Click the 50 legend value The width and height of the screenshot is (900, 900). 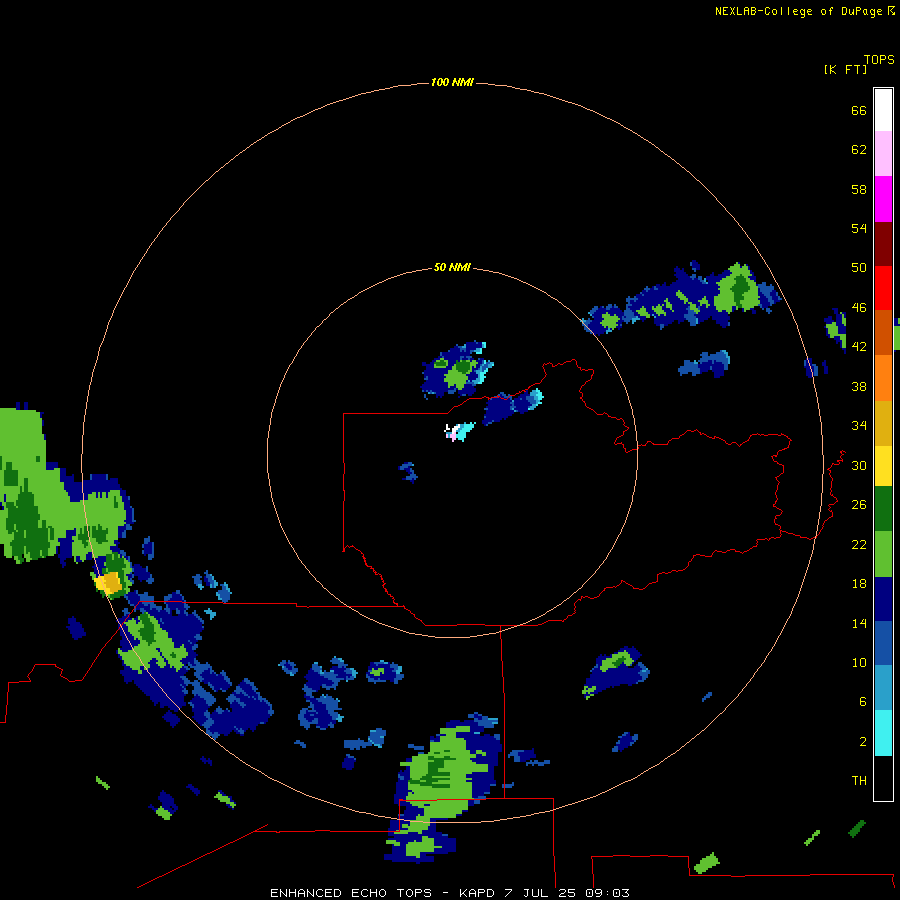click(x=859, y=267)
